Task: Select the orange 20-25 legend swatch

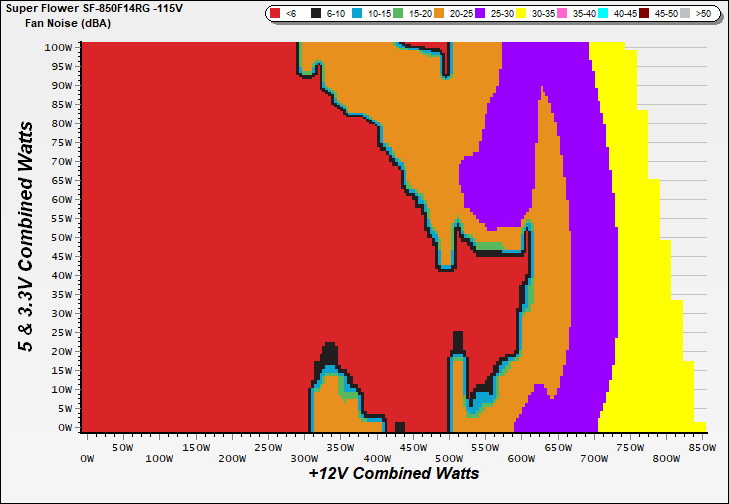Action: point(437,14)
